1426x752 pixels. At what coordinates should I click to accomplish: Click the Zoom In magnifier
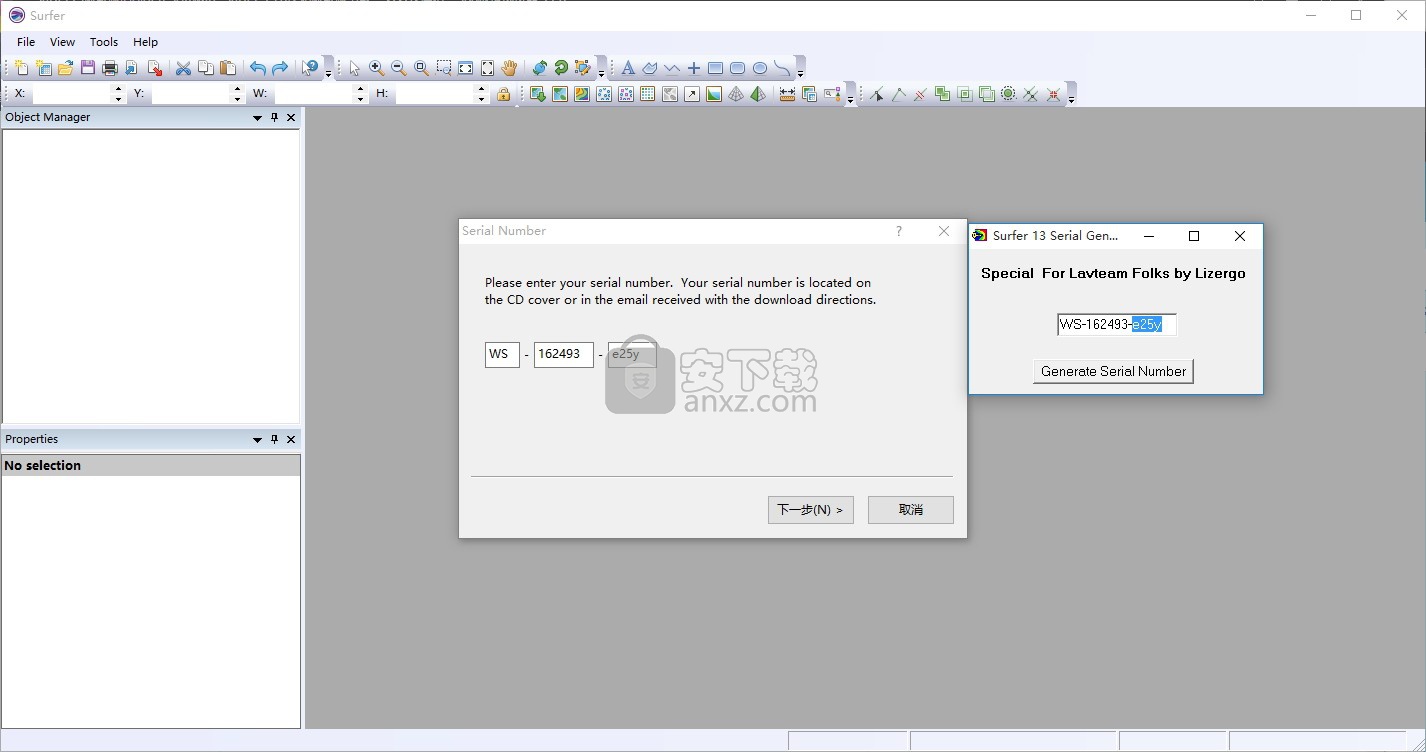tap(376, 68)
